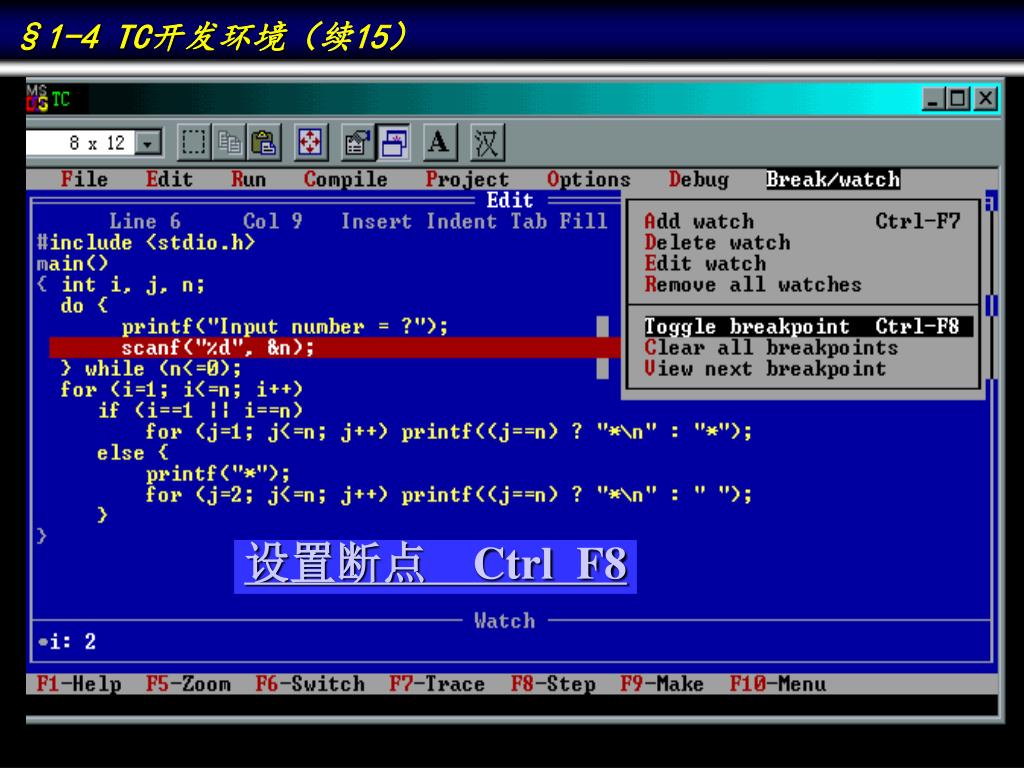Choose Edit watch from the menu
The height and width of the screenshot is (768, 1024).
click(x=705, y=263)
